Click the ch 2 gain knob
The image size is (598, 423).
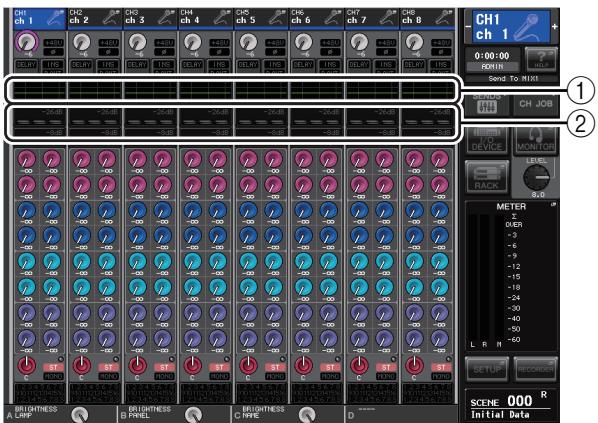coord(81,42)
